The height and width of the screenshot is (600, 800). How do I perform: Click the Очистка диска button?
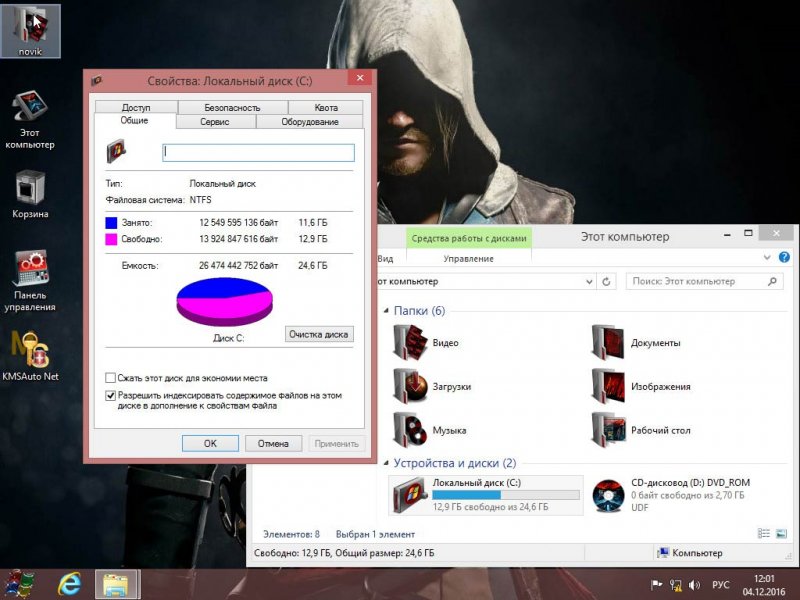[x=319, y=334]
